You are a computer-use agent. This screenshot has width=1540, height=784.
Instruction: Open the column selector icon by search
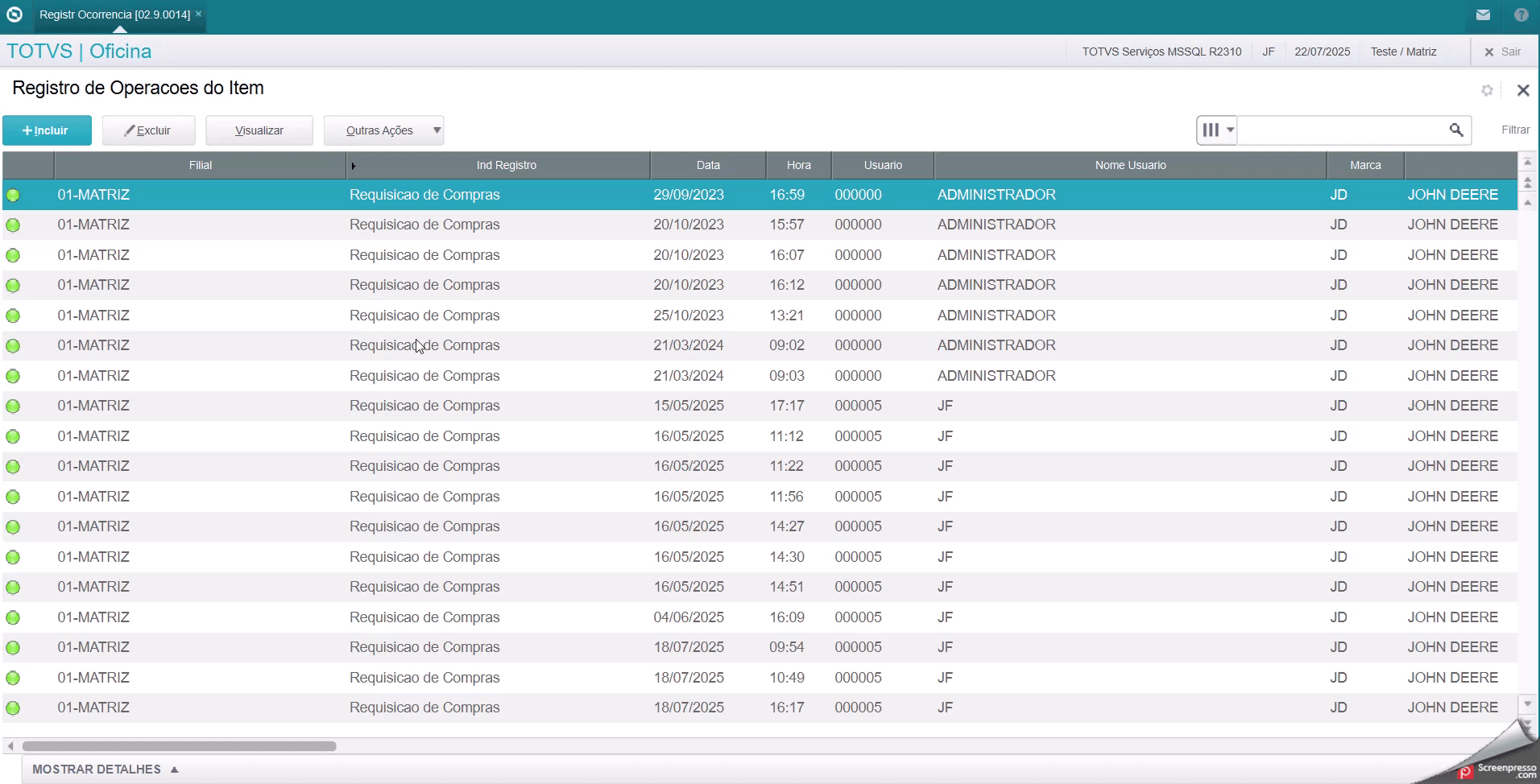[x=1217, y=130]
